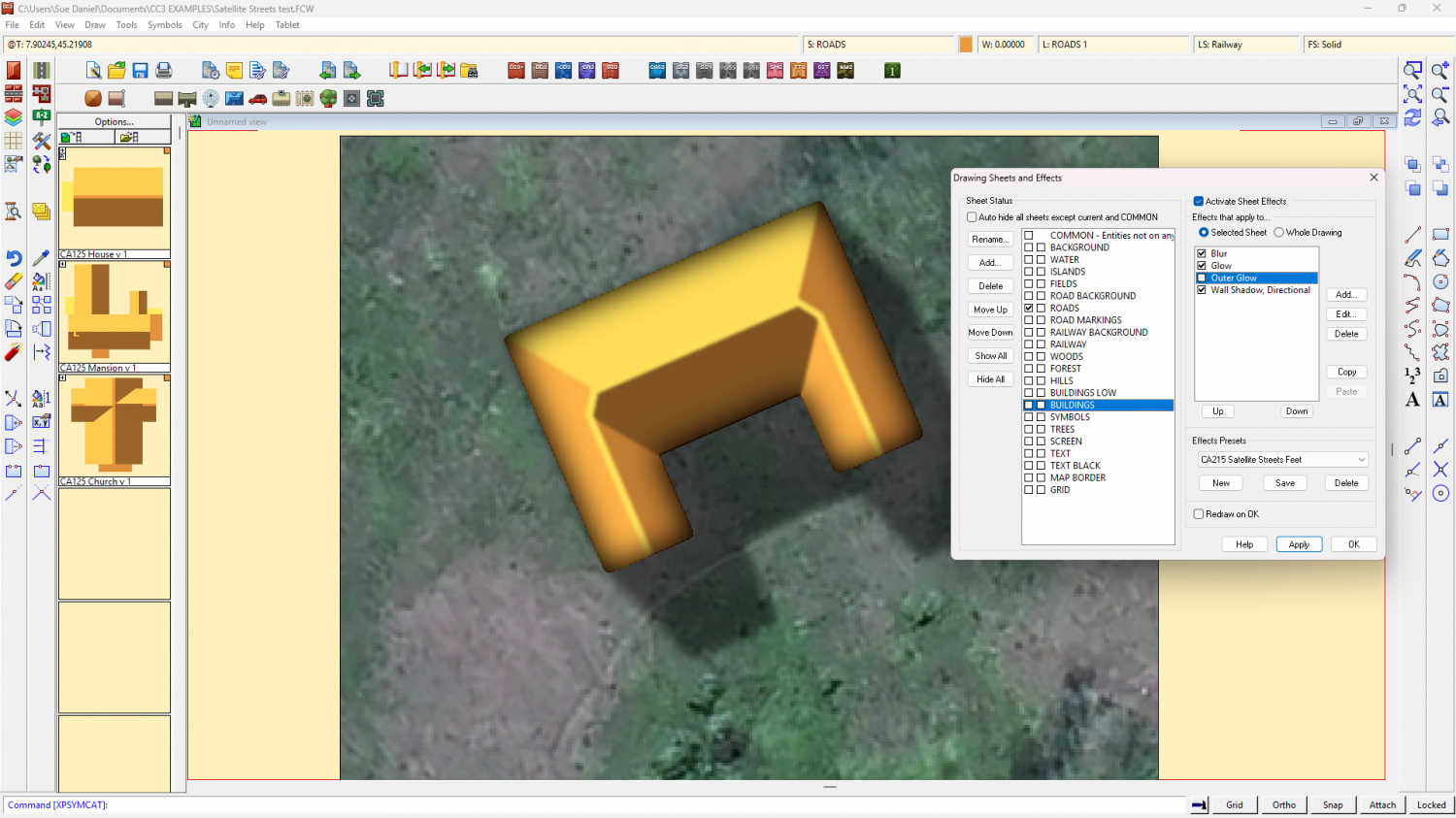
Task: Check Auto hide all sheets option
Action: (x=972, y=217)
